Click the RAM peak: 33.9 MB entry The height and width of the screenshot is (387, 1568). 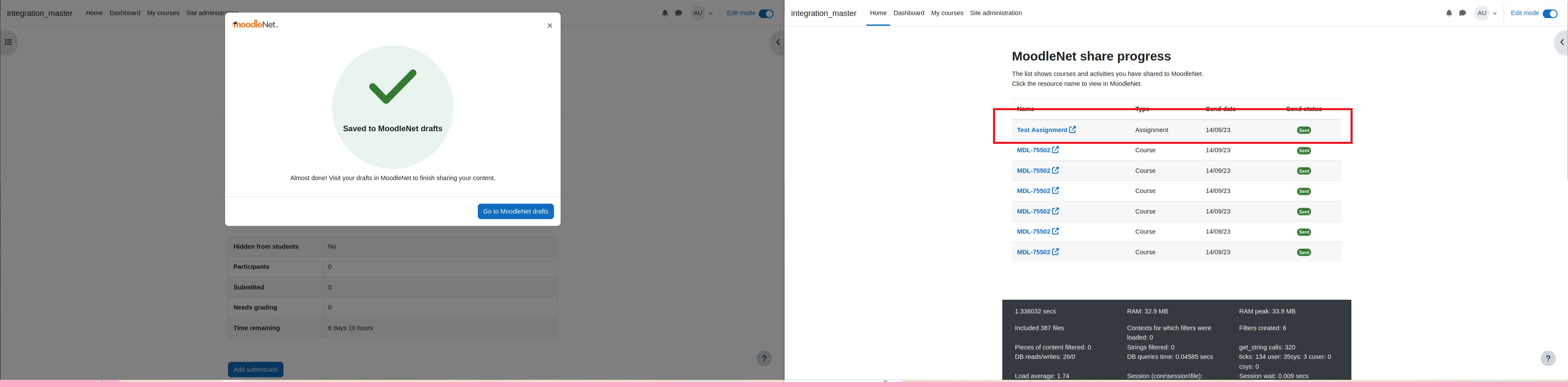1267,312
